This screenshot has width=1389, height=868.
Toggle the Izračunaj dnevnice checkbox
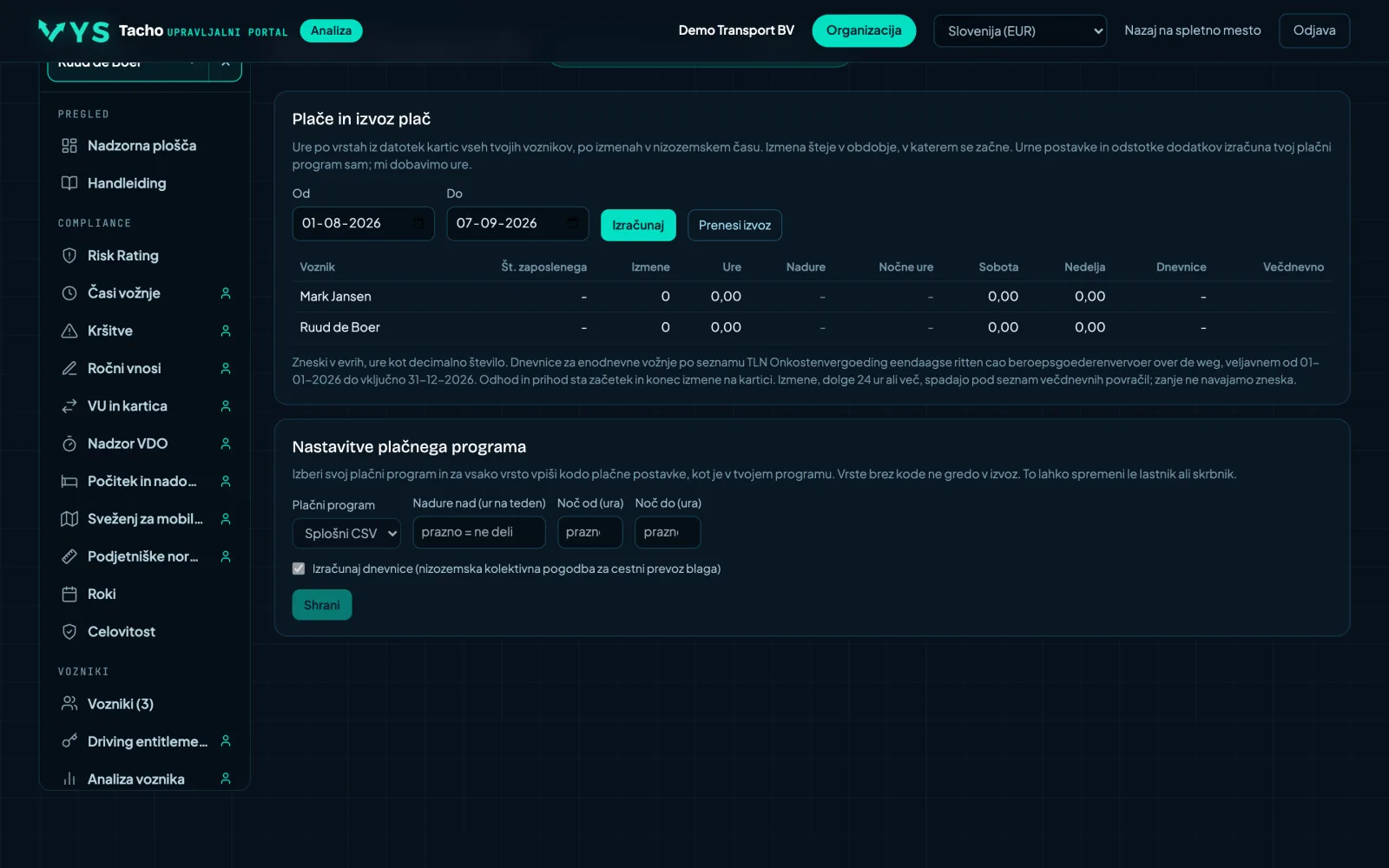point(299,569)
